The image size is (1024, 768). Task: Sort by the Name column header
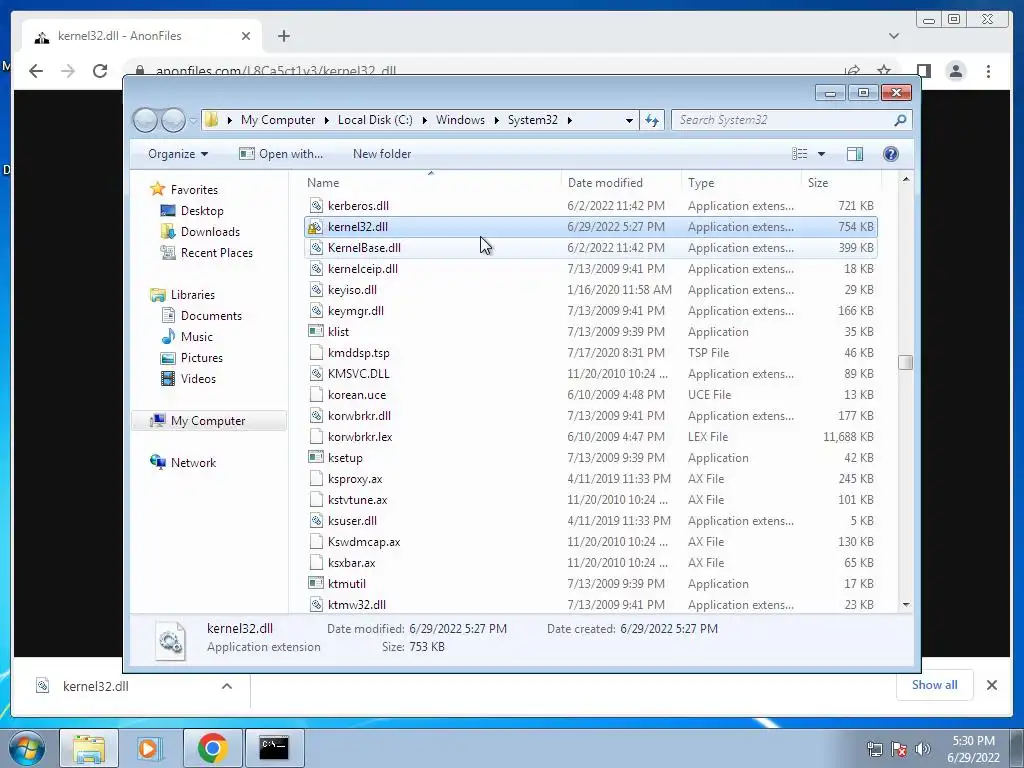(x=431, y=183)
